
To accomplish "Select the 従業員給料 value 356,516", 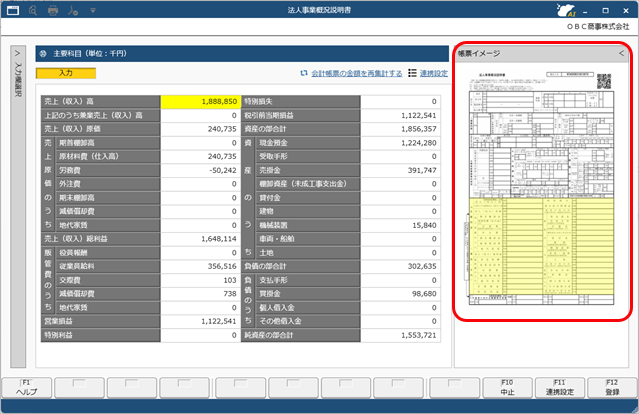I will tap(201, 266).
